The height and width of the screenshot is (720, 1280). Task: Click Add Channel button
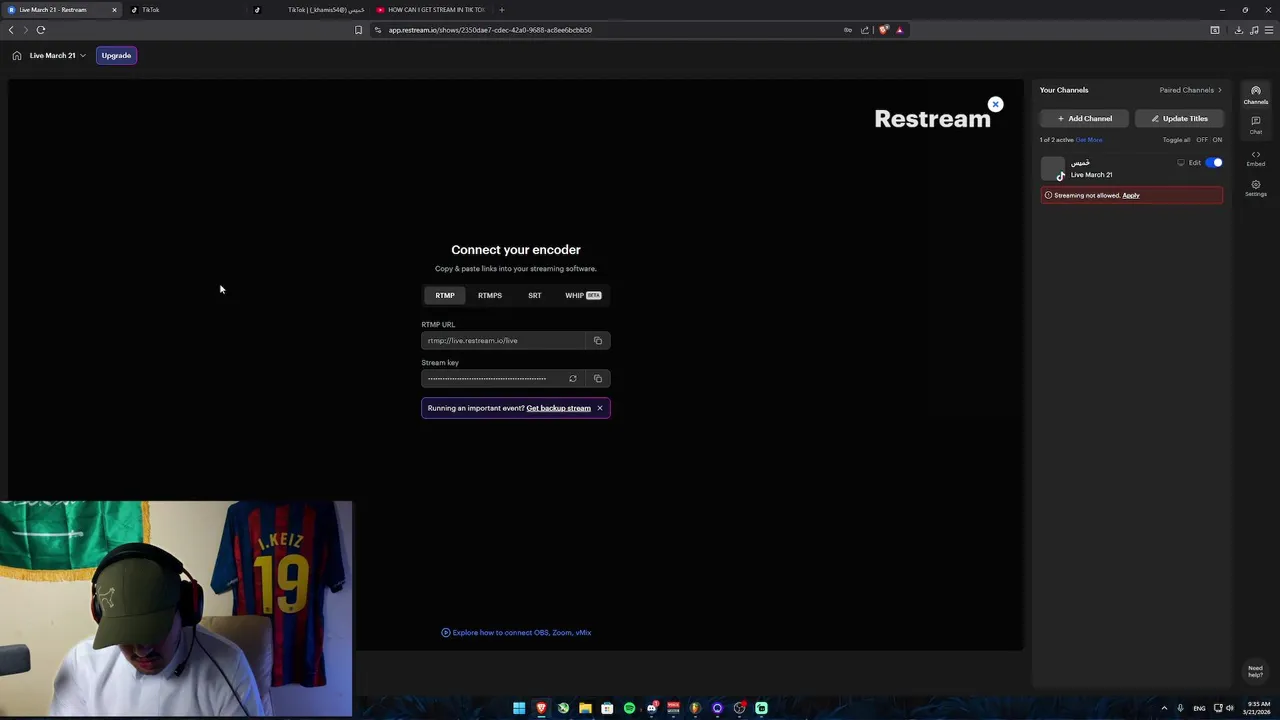1084,119
